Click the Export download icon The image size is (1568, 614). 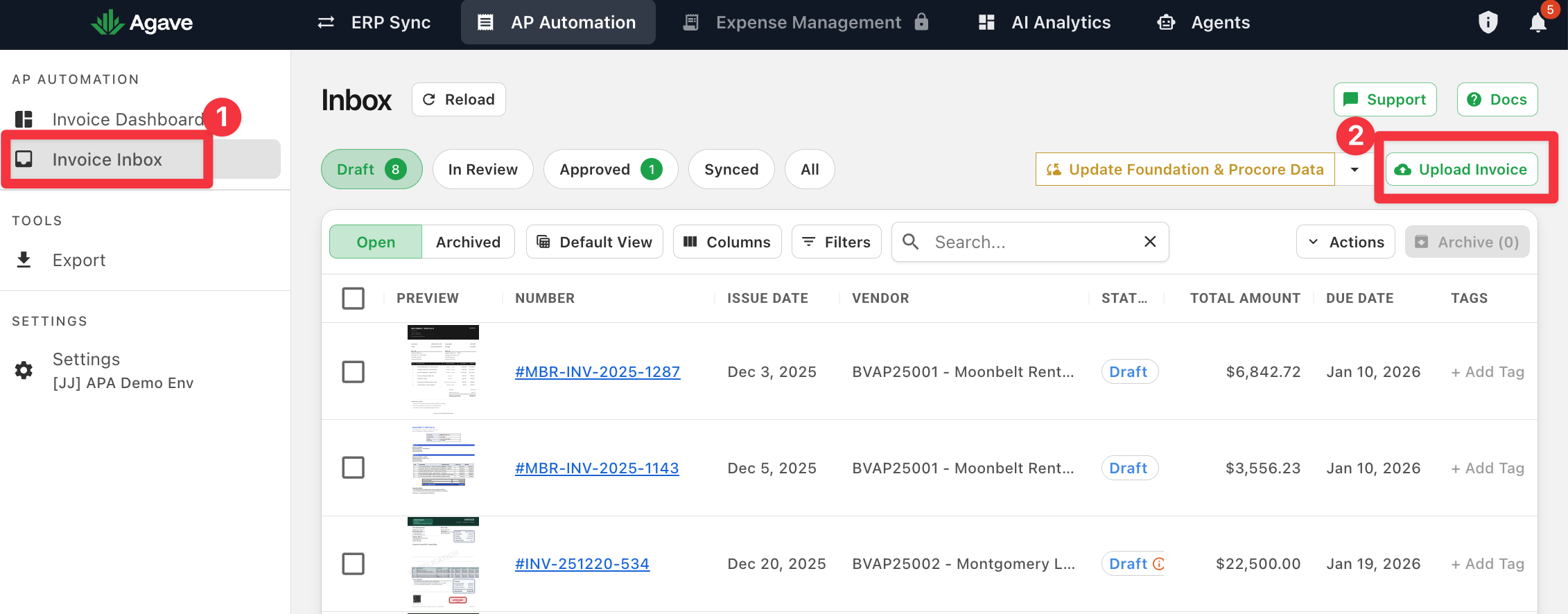tap(24, 260)
